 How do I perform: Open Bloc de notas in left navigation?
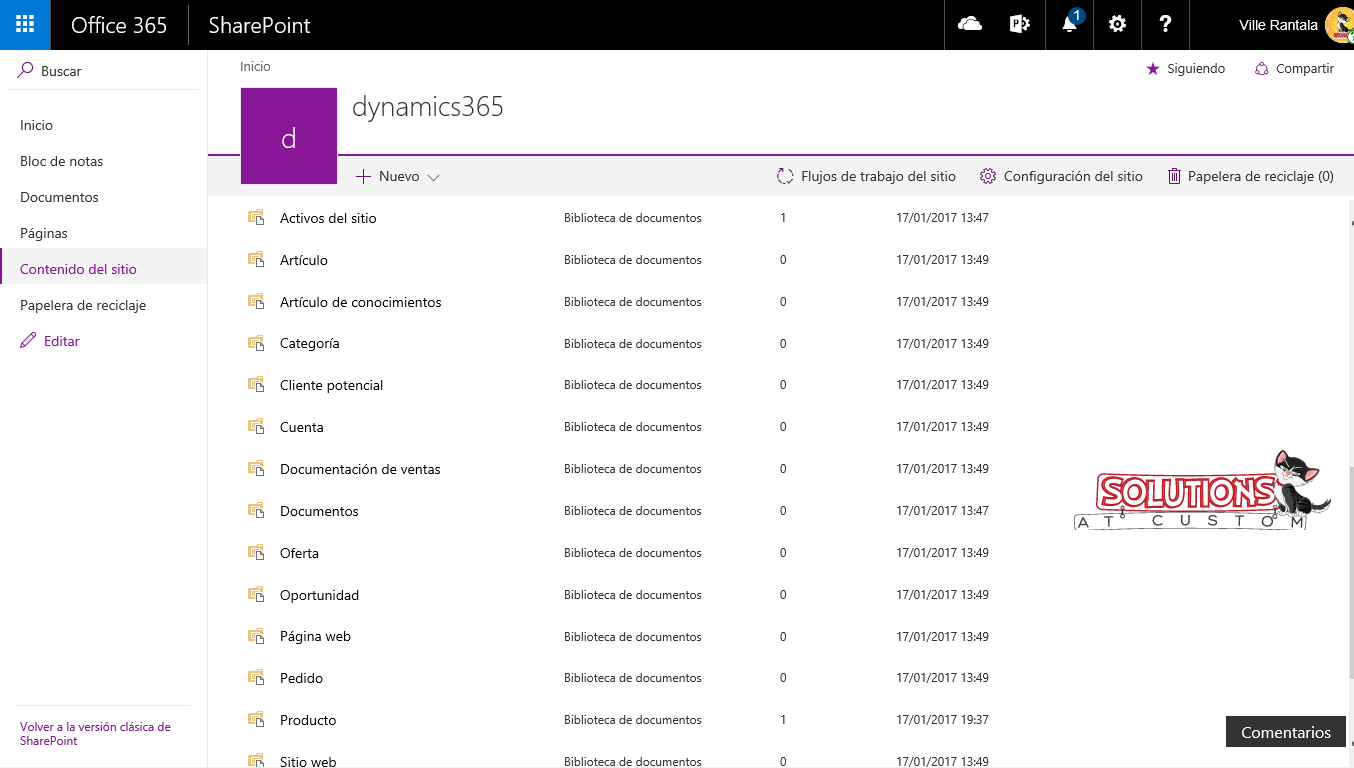click(x=61, y=161)
